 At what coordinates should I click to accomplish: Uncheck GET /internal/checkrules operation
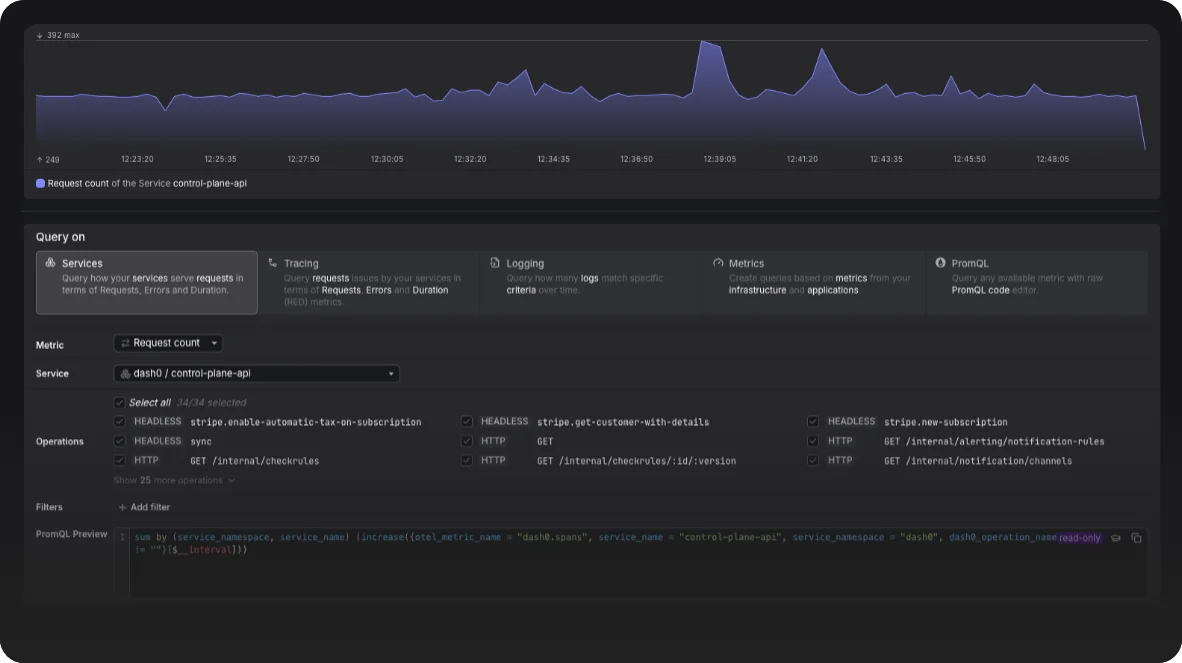pos(119,460)
